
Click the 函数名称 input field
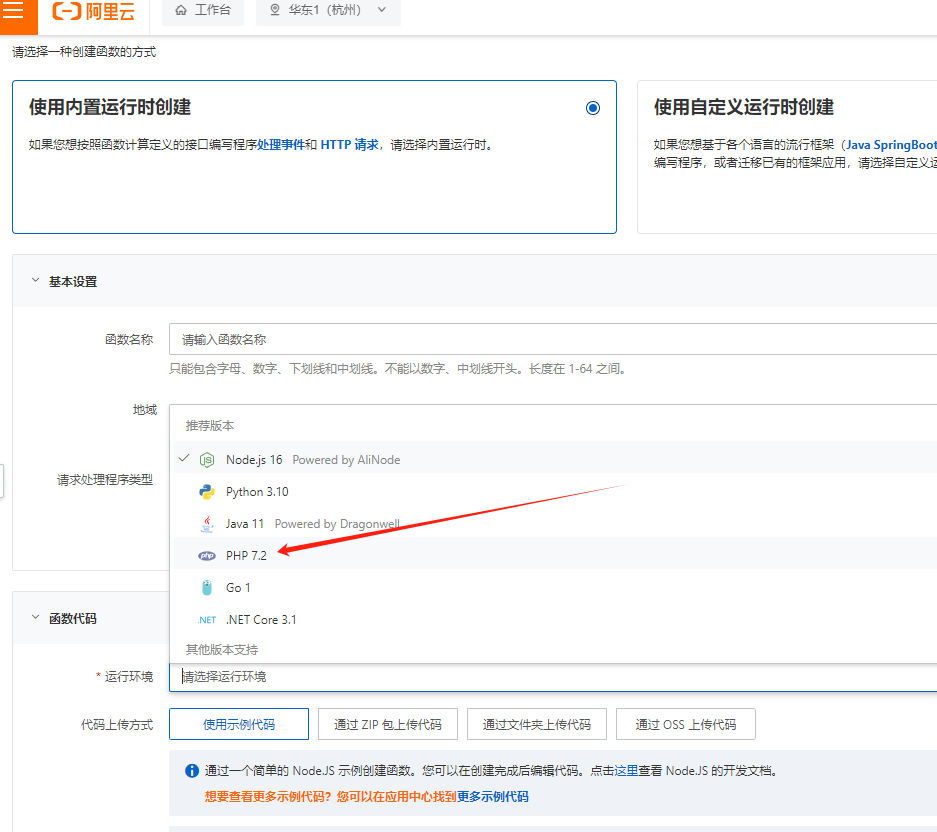pyautogui.click(x=553, y=339)
